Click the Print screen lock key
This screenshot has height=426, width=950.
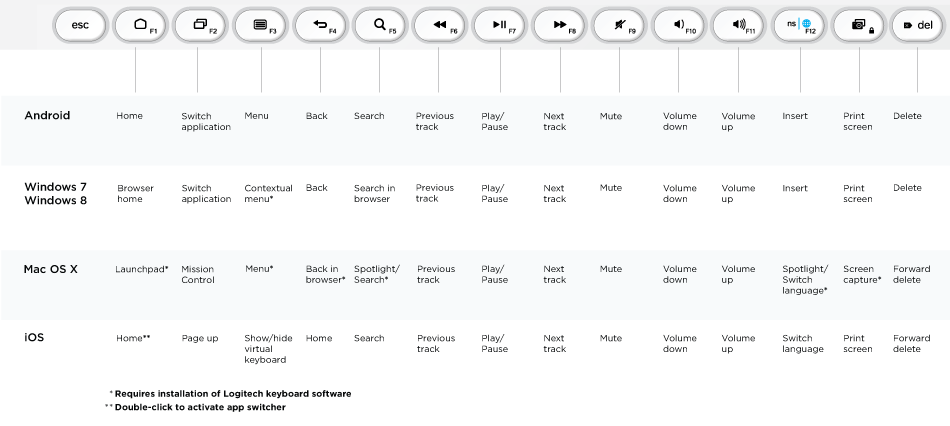tap(860, 25)
